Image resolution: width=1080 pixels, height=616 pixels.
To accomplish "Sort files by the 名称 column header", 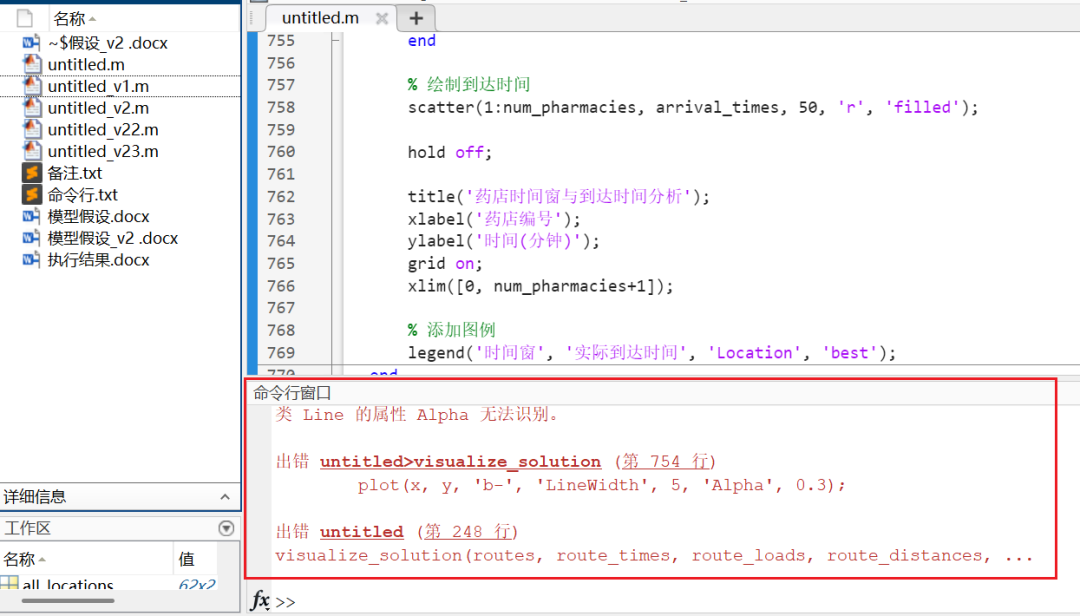I will point(74,19).
